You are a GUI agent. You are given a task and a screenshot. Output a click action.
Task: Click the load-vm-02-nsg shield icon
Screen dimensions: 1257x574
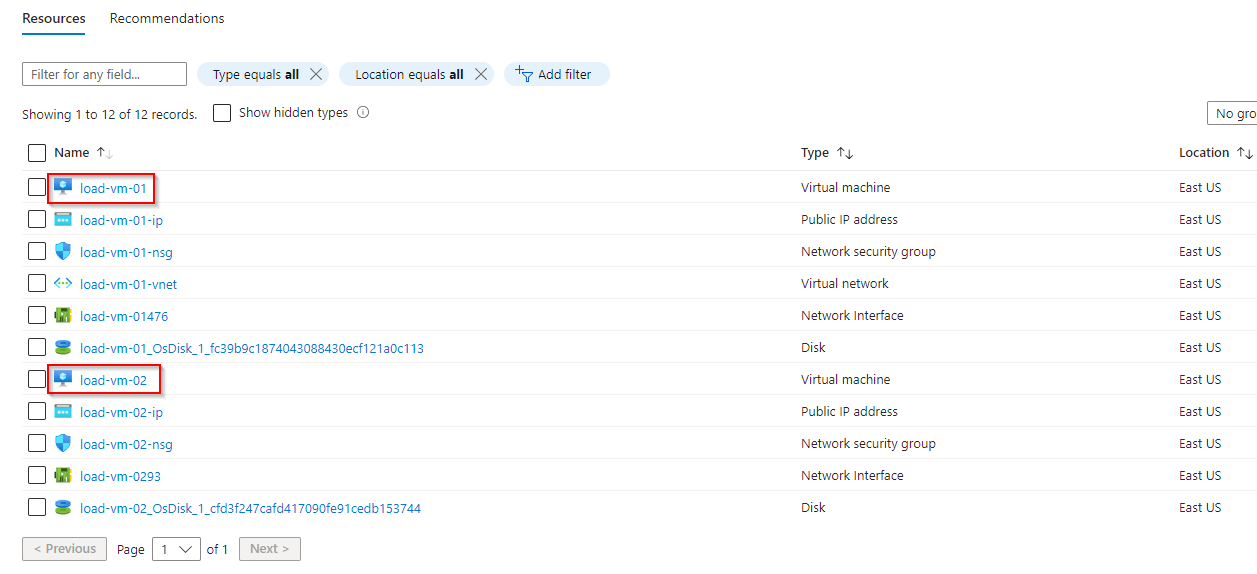coord(63,443)
